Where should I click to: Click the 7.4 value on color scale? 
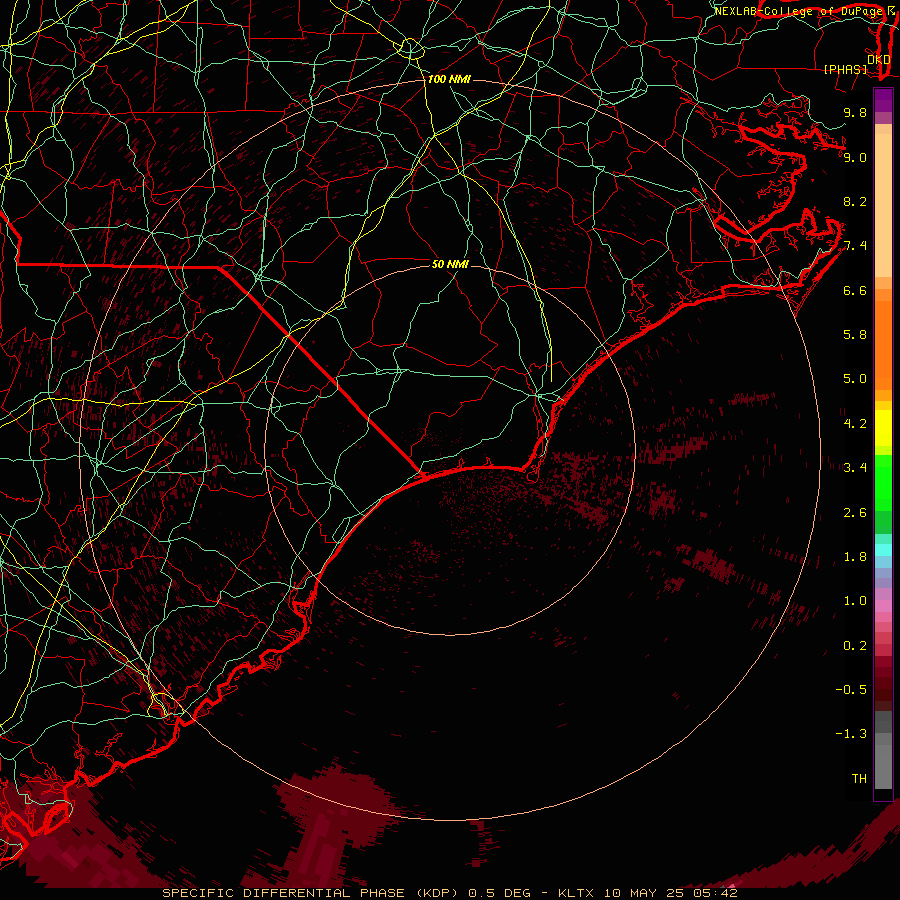coord(855,246)
